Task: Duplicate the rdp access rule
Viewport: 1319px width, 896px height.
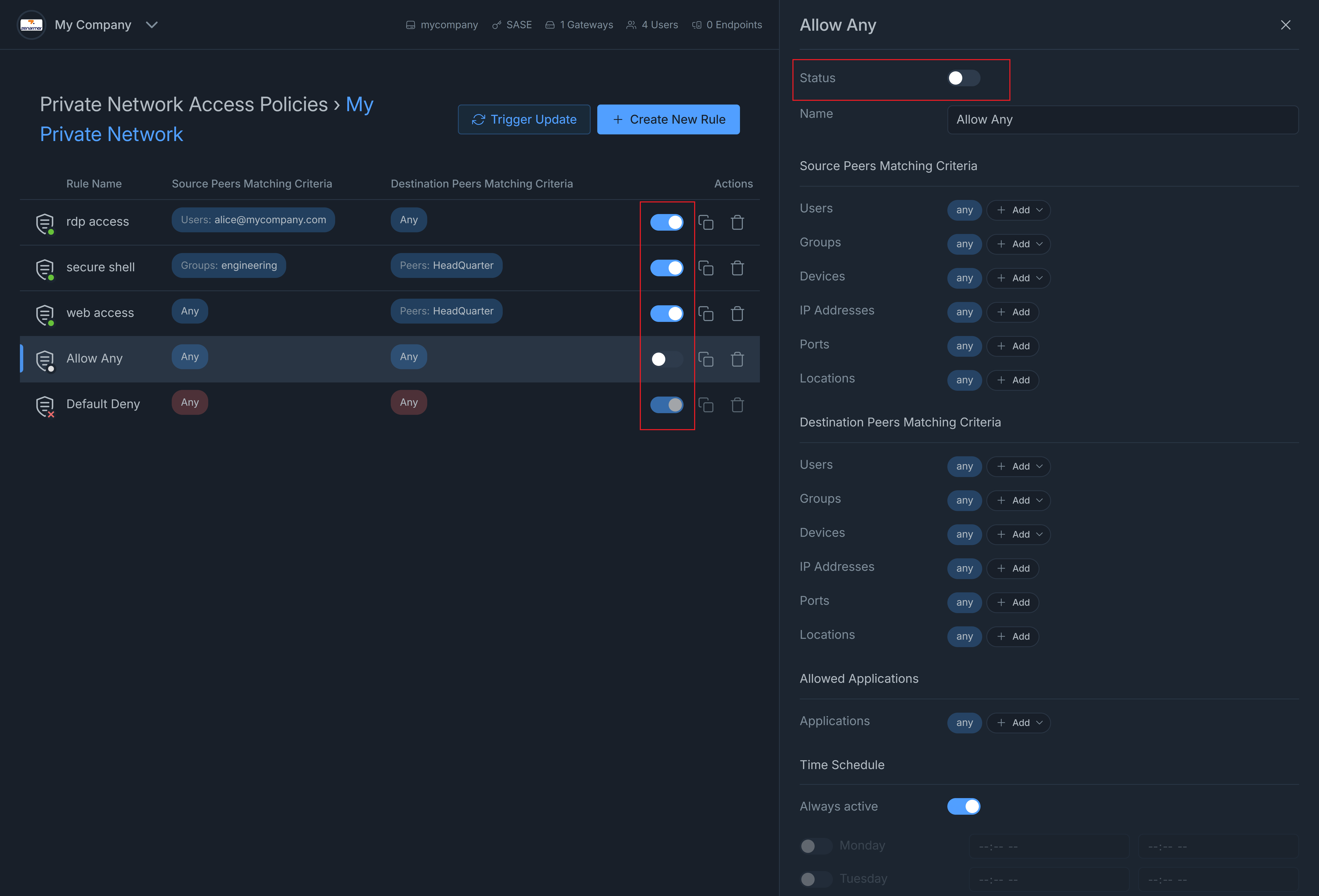Action: (706, 222)
